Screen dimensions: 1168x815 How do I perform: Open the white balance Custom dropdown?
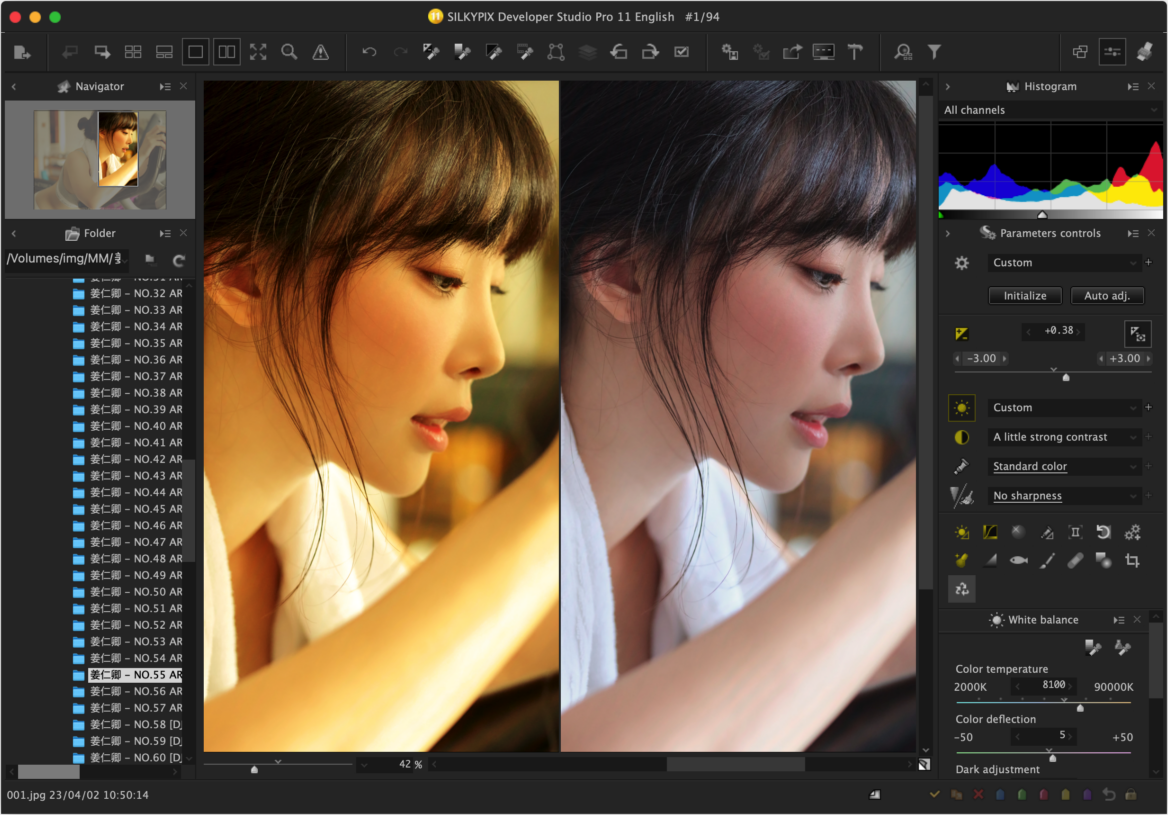[1064, 408]
